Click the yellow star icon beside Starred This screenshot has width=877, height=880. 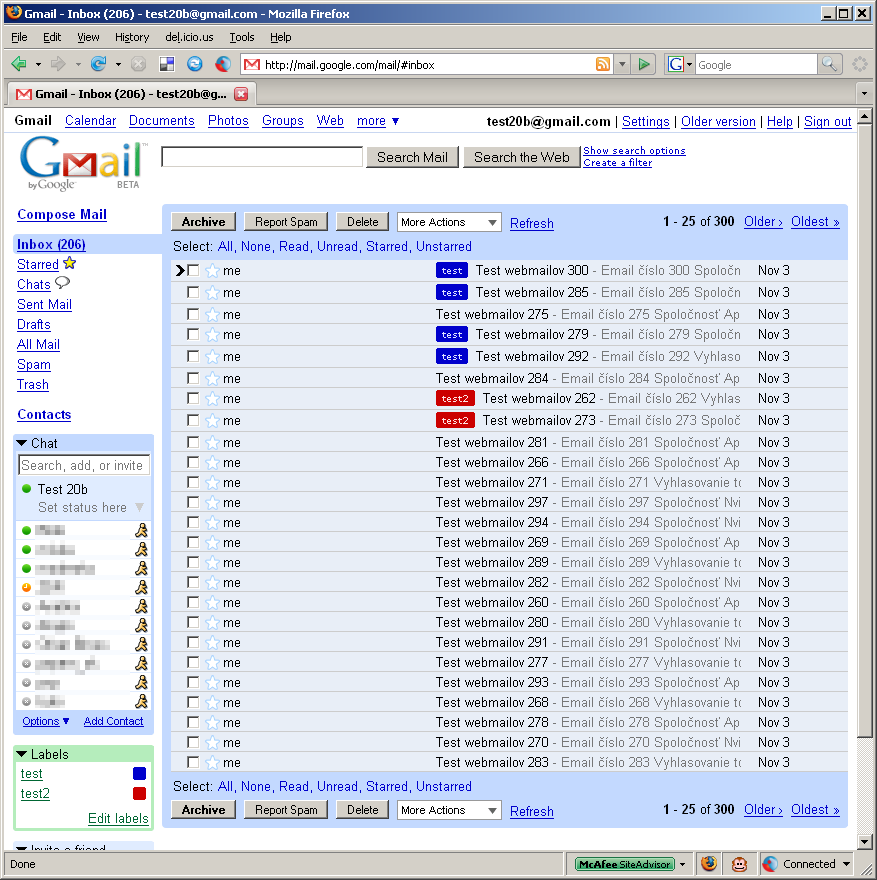[x=70, y=263]
